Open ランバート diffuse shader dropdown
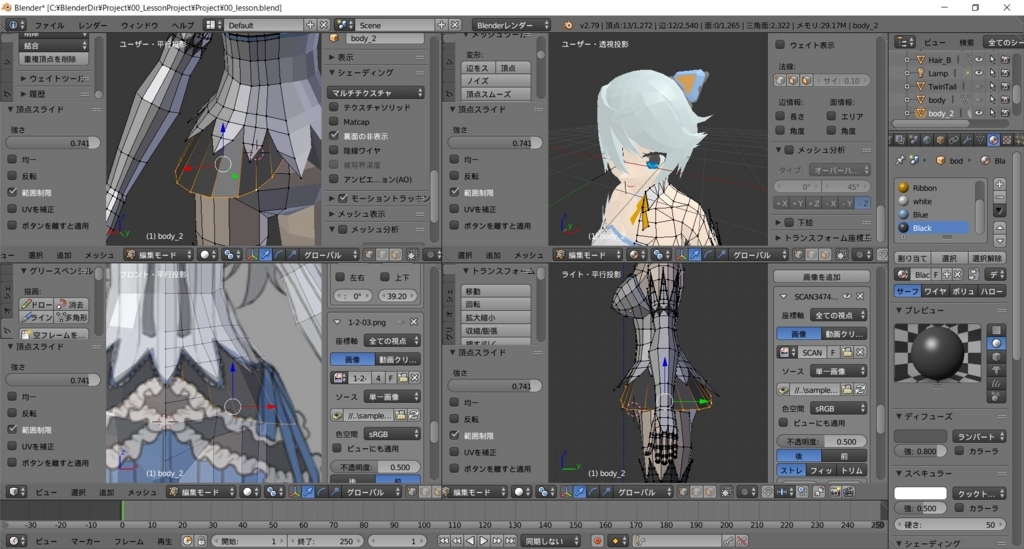1024x549 pixels. 979,436
